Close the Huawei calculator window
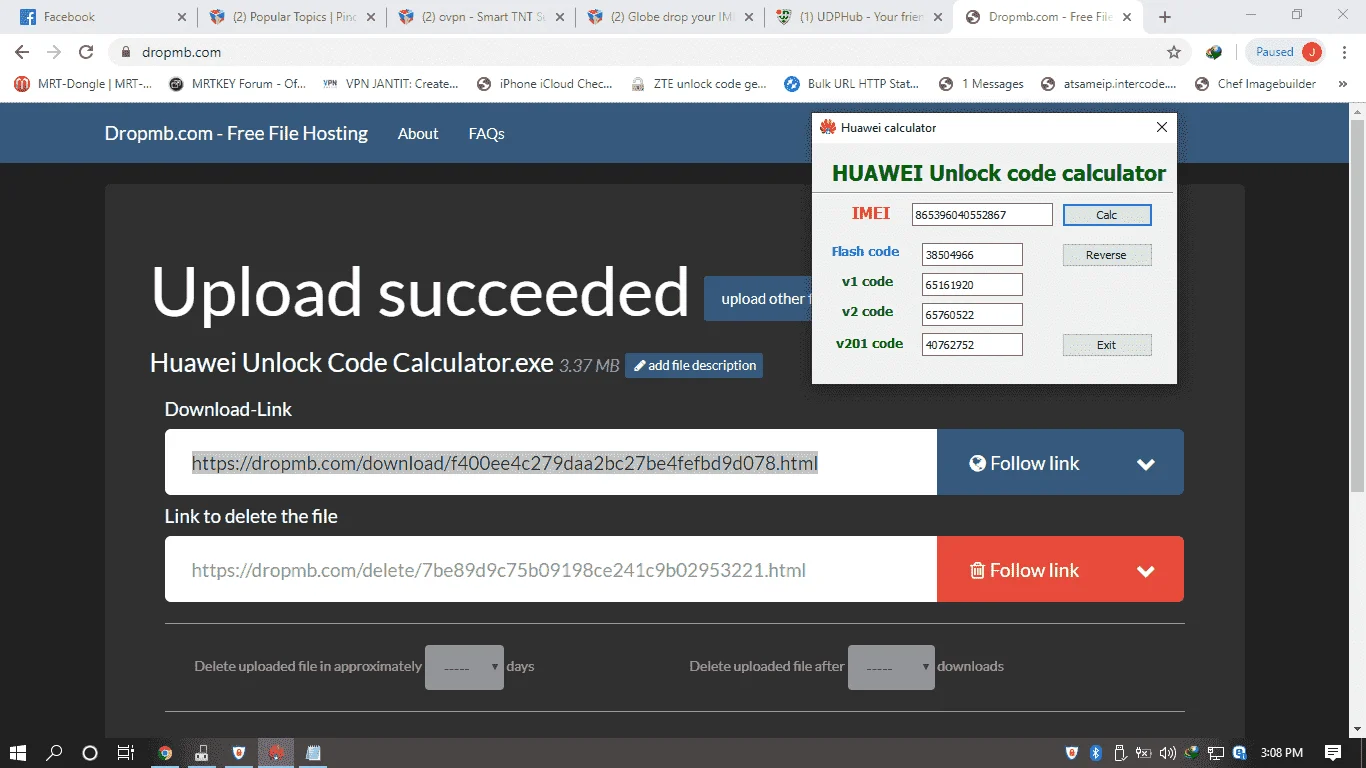 point(1161,127)
